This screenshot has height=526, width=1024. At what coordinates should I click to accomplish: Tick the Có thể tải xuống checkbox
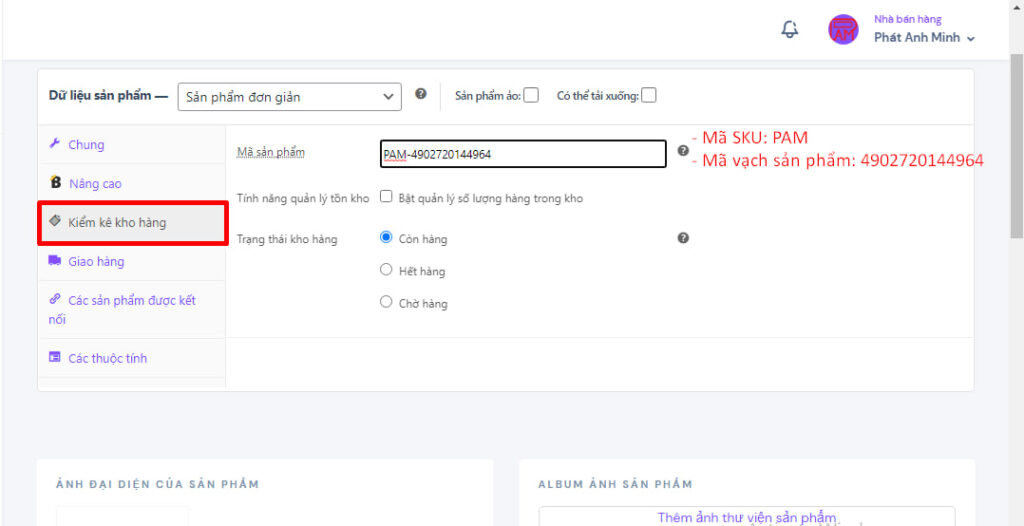(648, 95)
